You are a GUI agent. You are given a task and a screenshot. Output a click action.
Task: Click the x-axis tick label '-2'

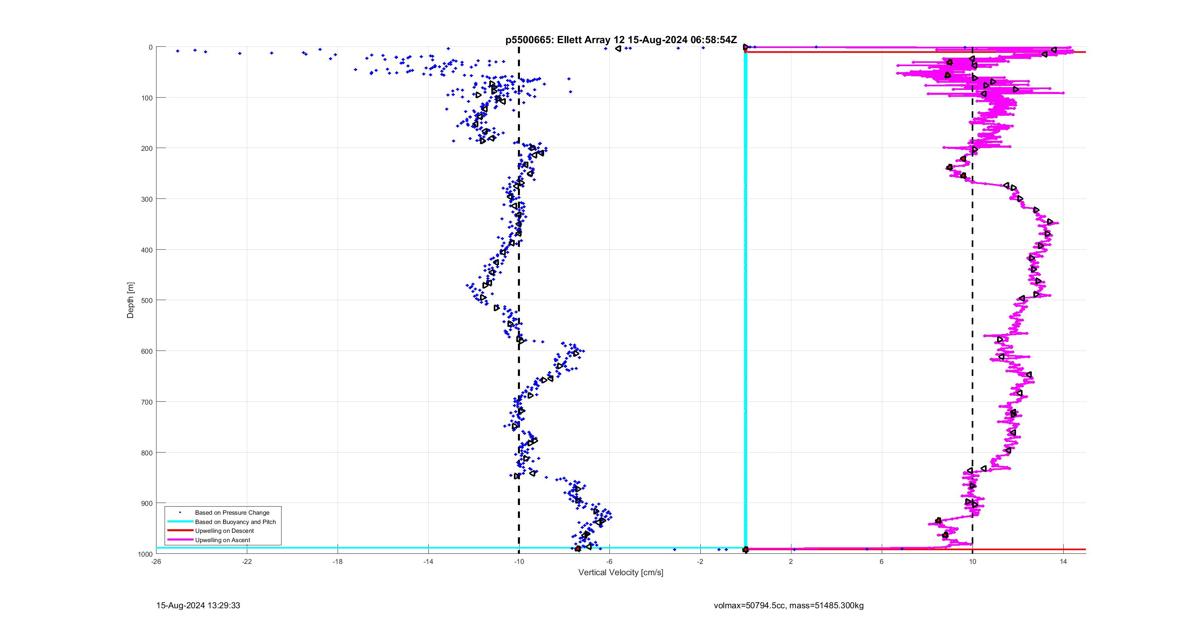click(x=700, y=562)
